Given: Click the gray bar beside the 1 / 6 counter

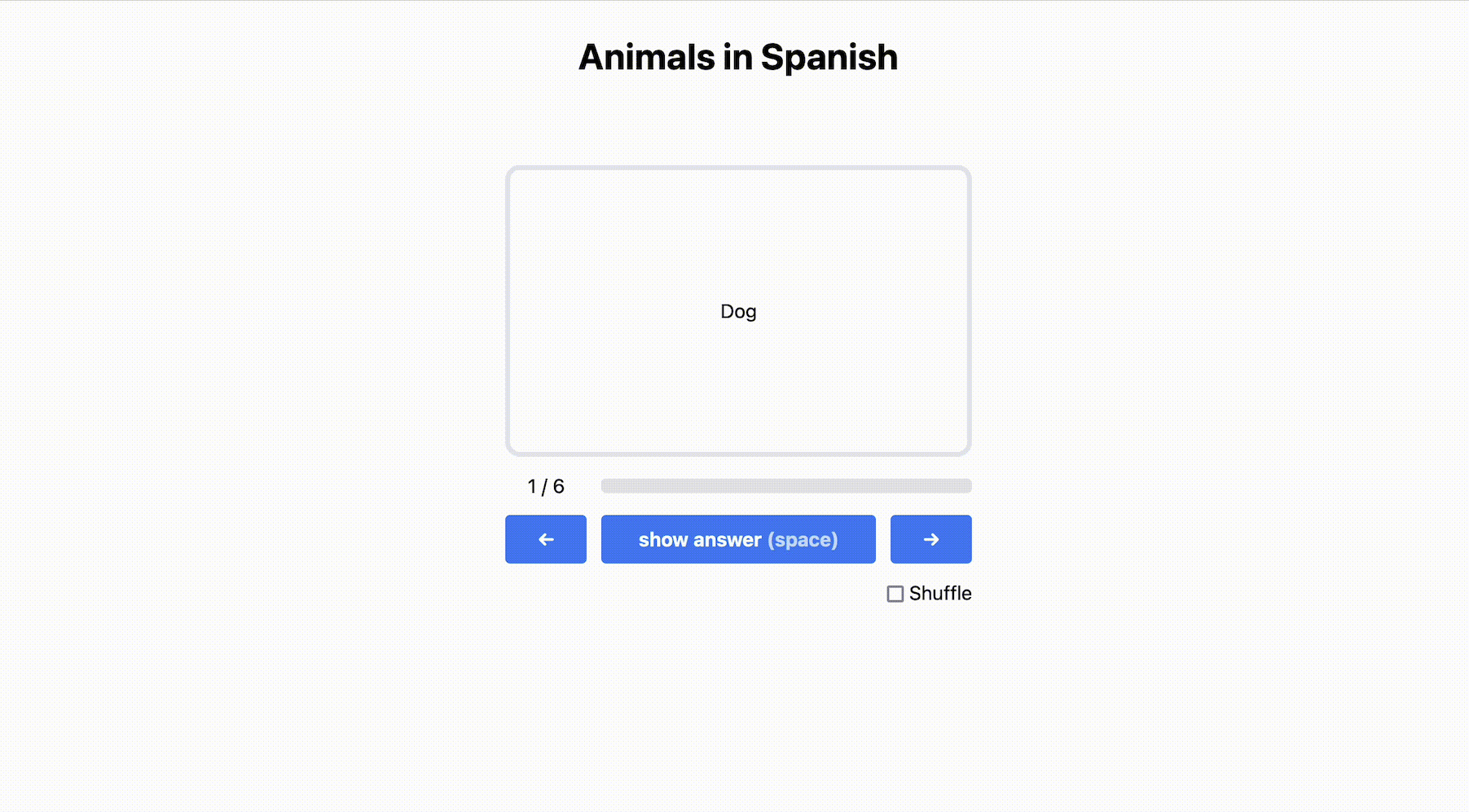Looking at the screenshot, I should (x=785, y=486).
